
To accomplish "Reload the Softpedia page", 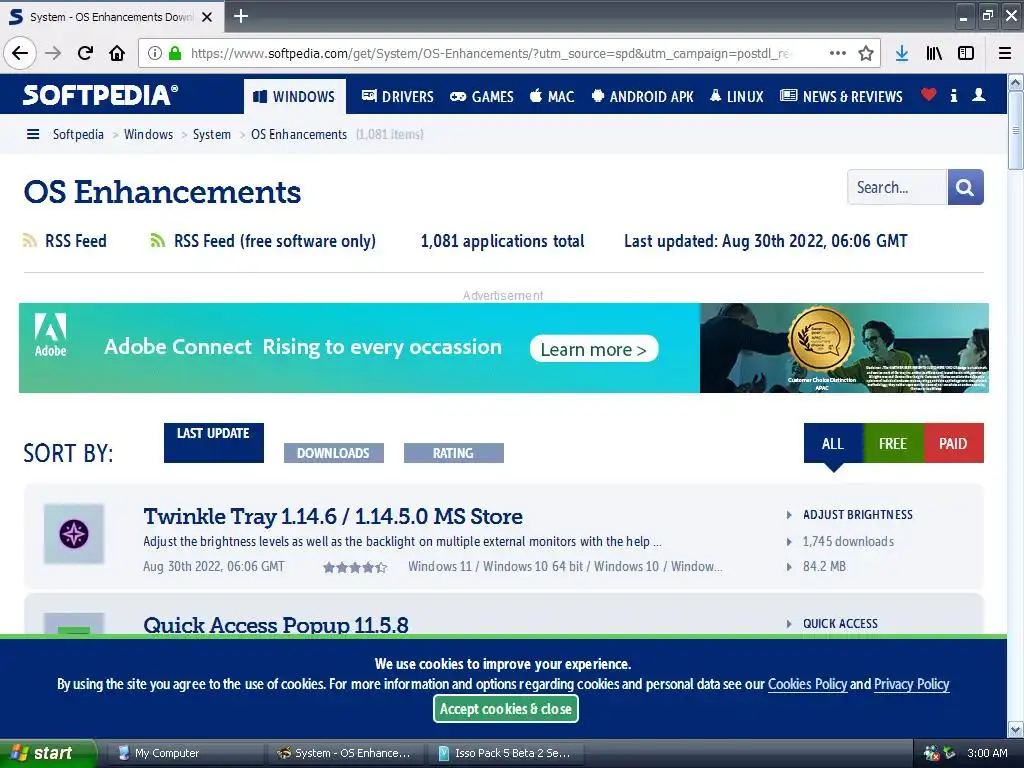I will click(85, 53).
